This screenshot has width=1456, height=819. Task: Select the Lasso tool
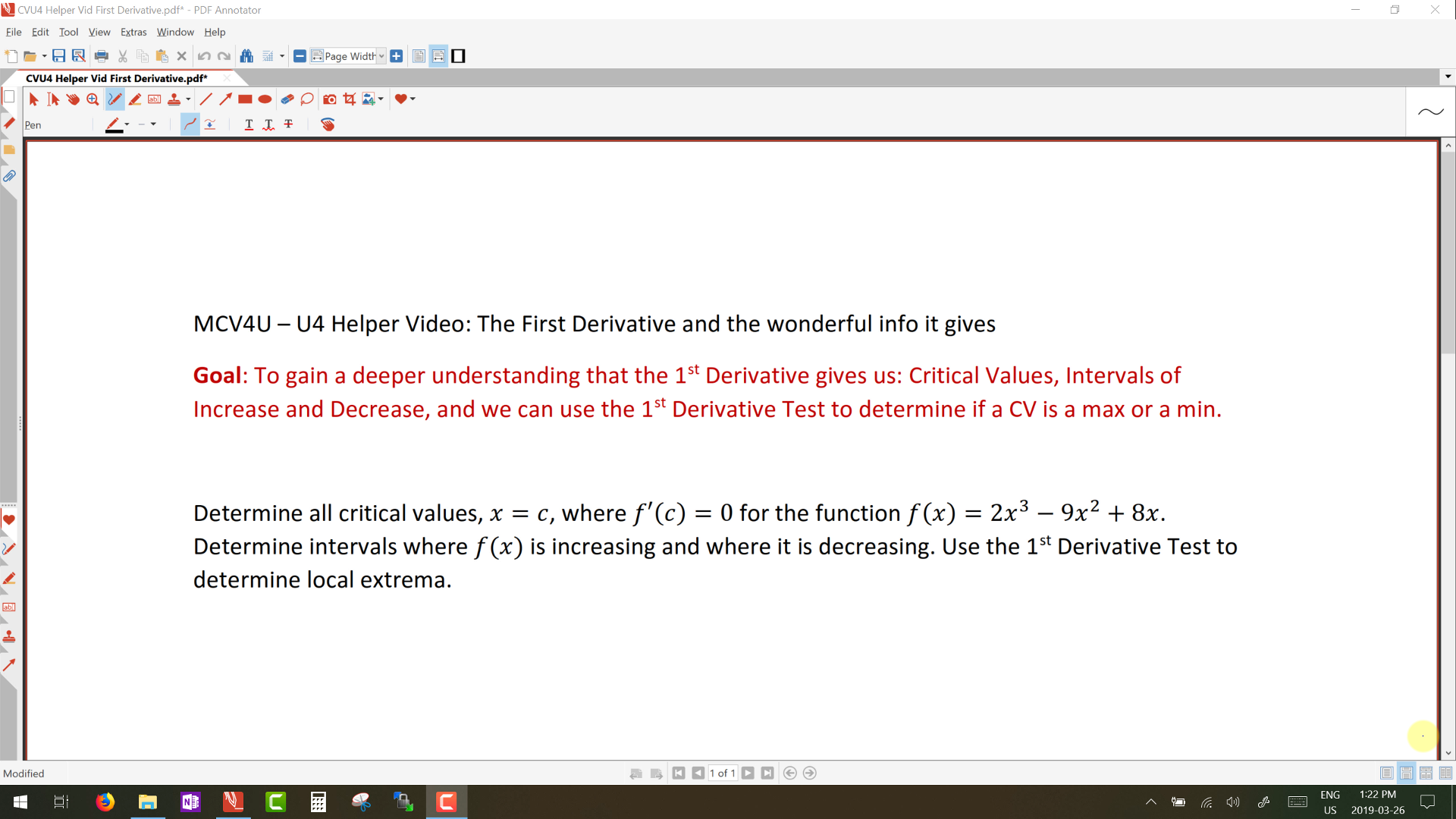click(x=307, y=99)
